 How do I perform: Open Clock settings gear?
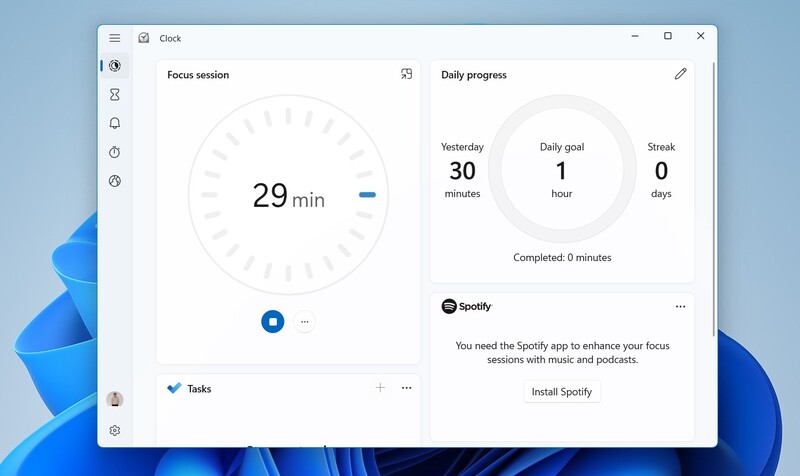[115, 430]
